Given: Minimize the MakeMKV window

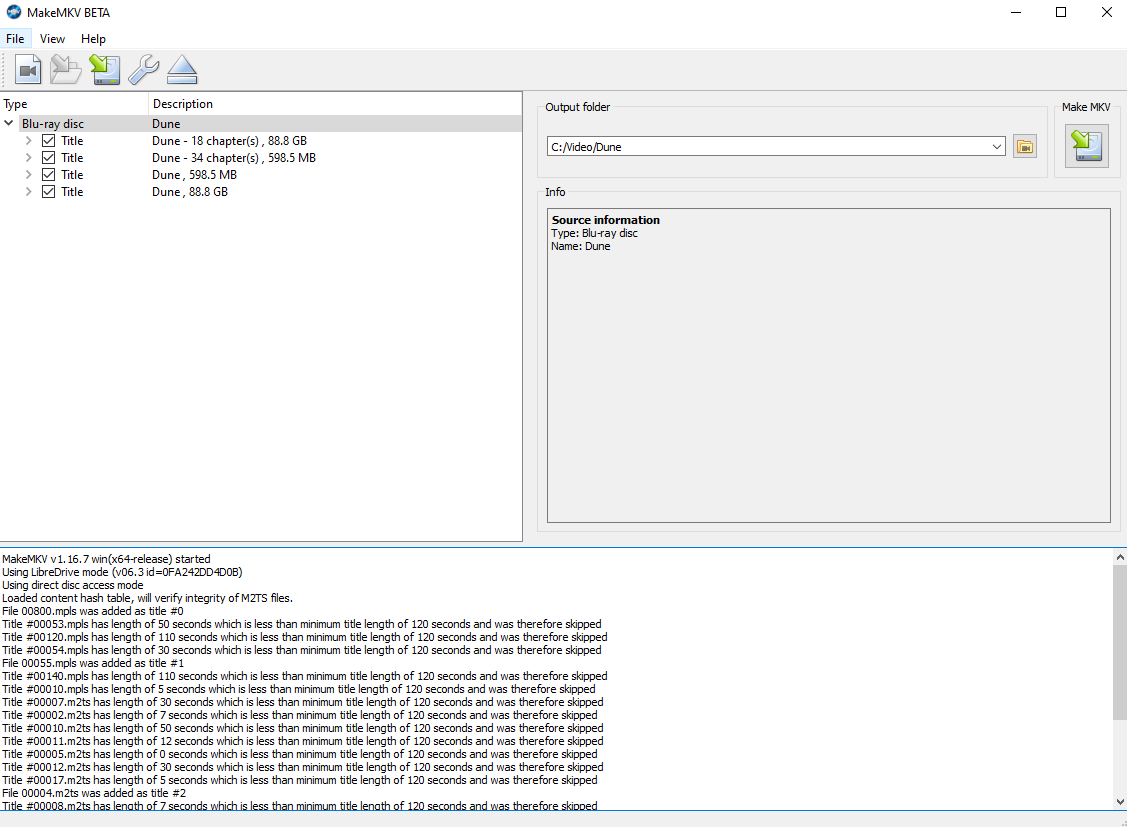Looking at the screenshot, I should (1016, 12).
